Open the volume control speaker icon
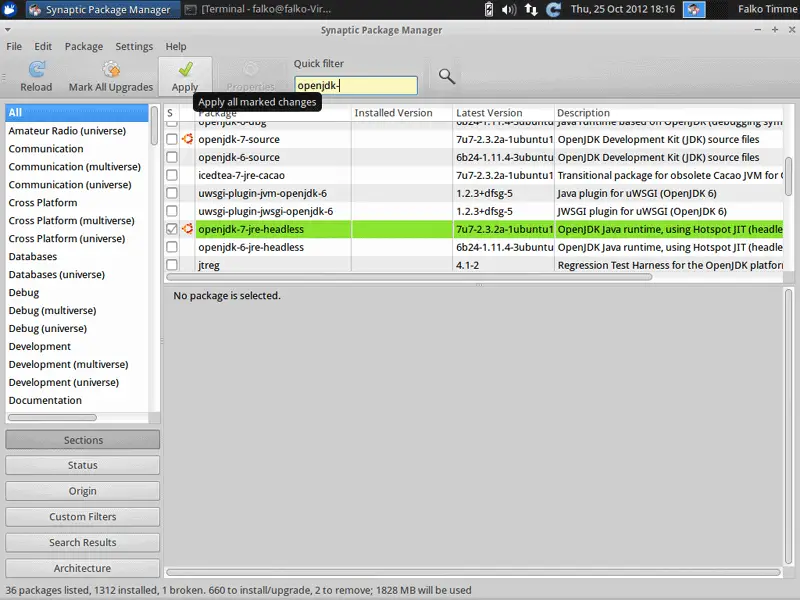800x600 pixels. tap(509, 9)
